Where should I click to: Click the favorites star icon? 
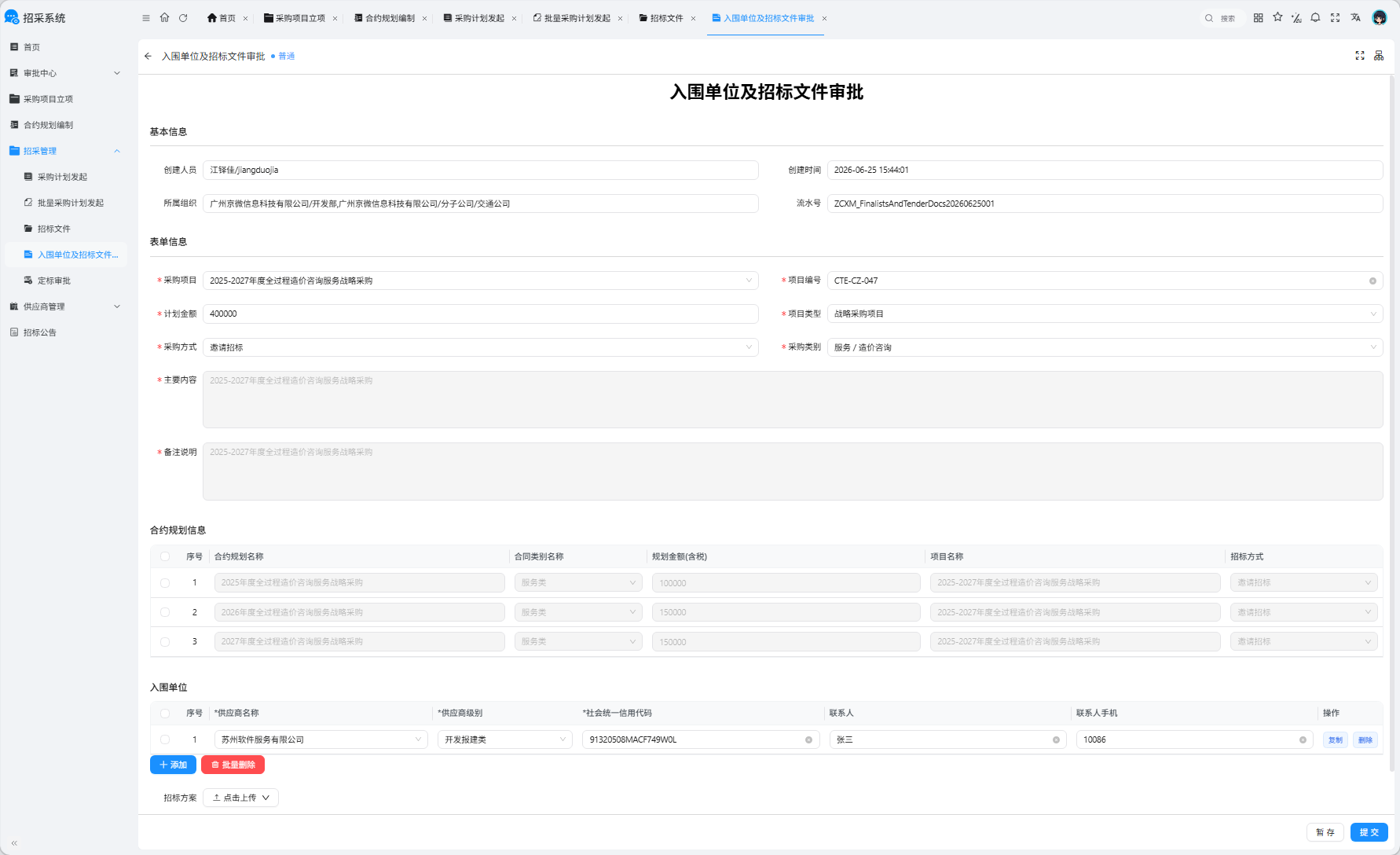tap(1277, 17)
